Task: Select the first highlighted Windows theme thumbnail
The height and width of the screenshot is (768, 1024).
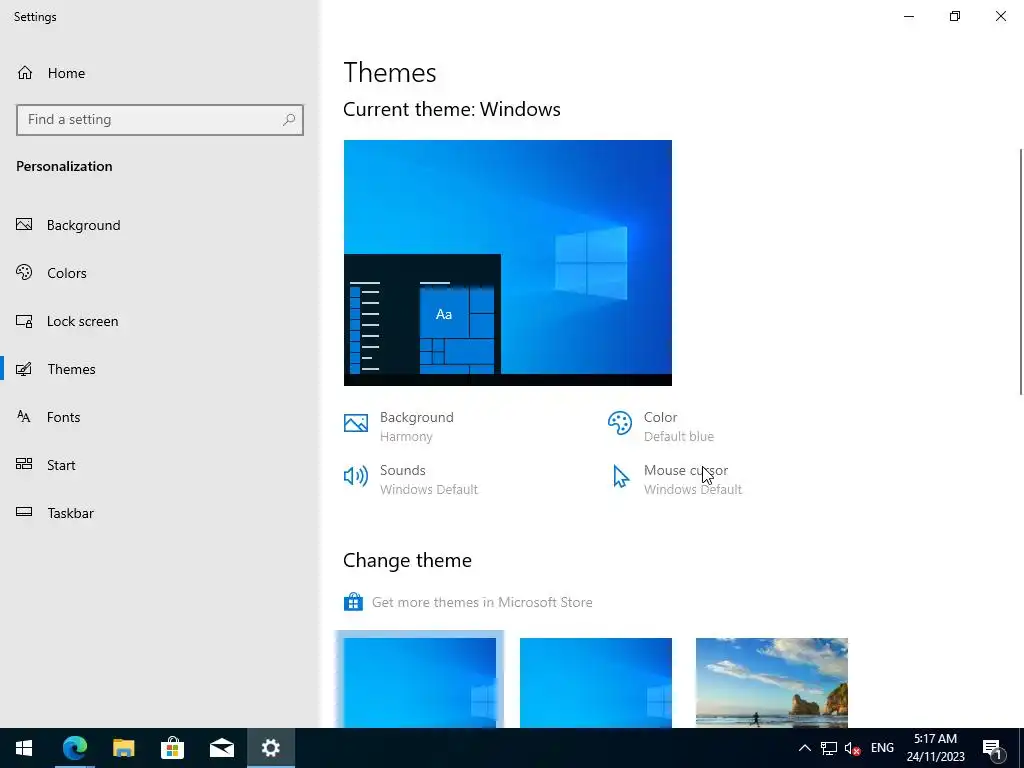Action: pyautogui.click(x=419, y=682)
